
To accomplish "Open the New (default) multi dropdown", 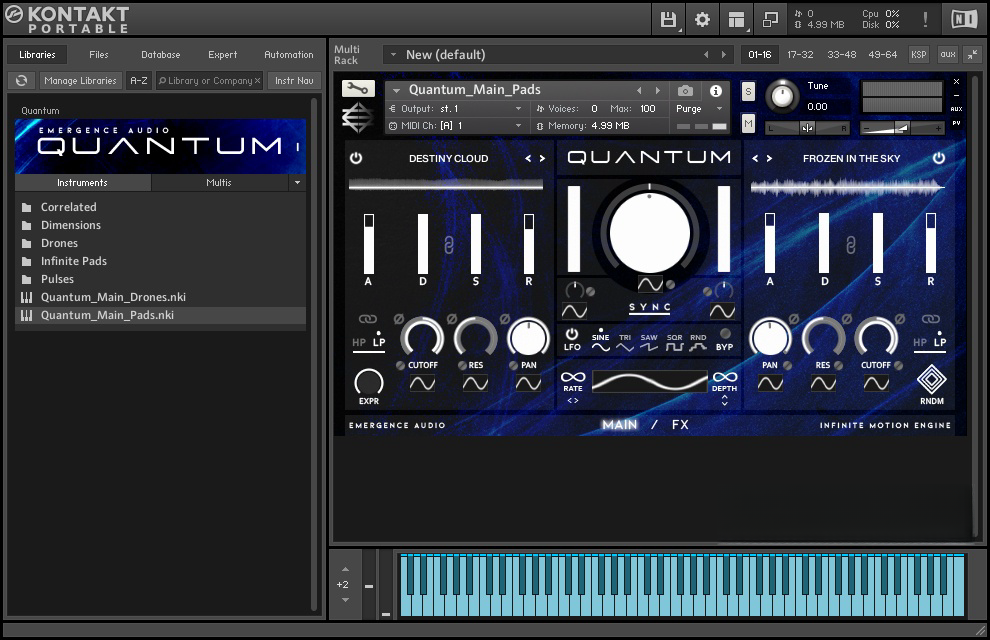I will tap(556, 55).
